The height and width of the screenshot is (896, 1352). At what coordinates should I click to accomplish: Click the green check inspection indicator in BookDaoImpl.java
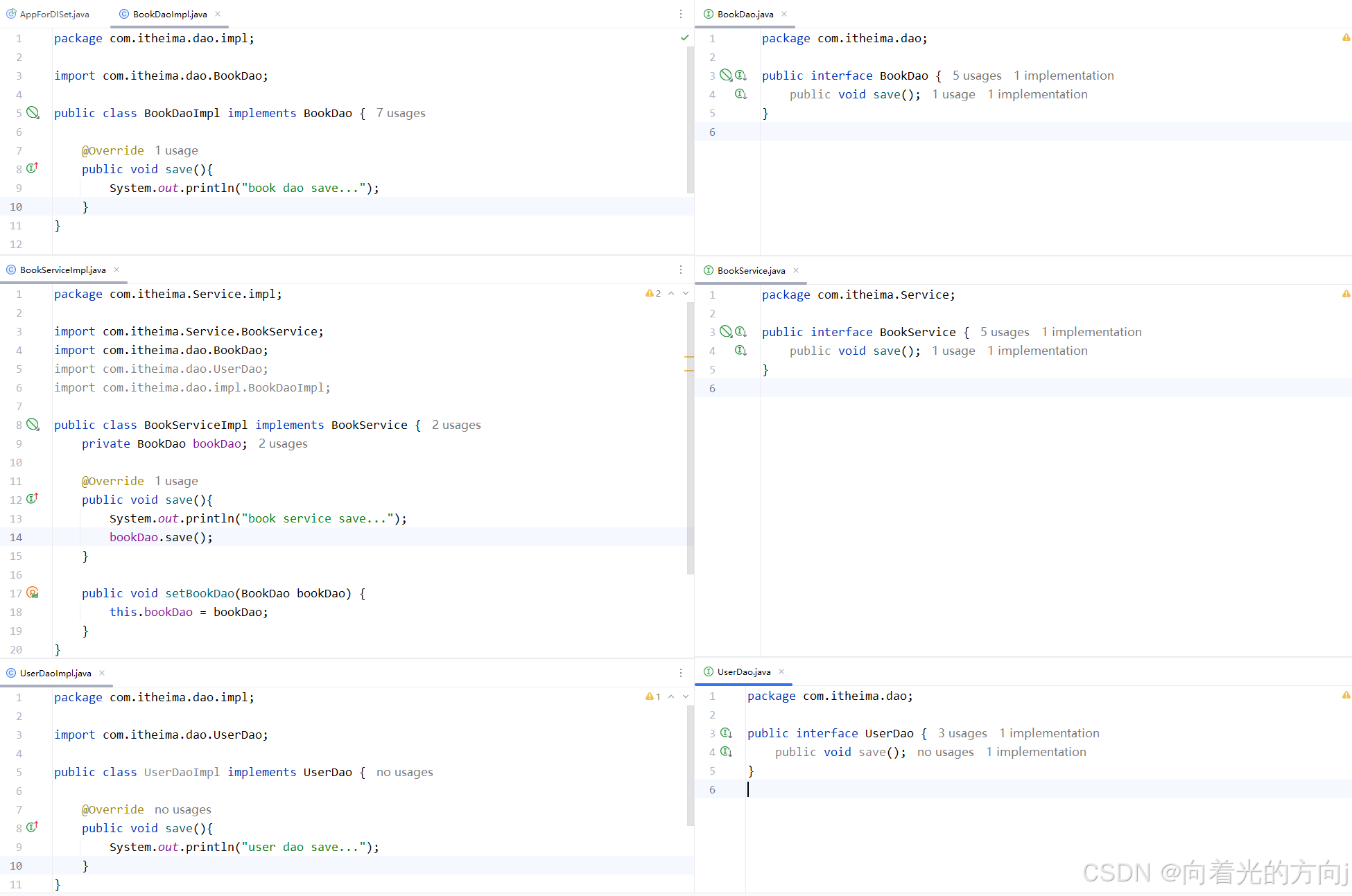[x=685, y=37]
